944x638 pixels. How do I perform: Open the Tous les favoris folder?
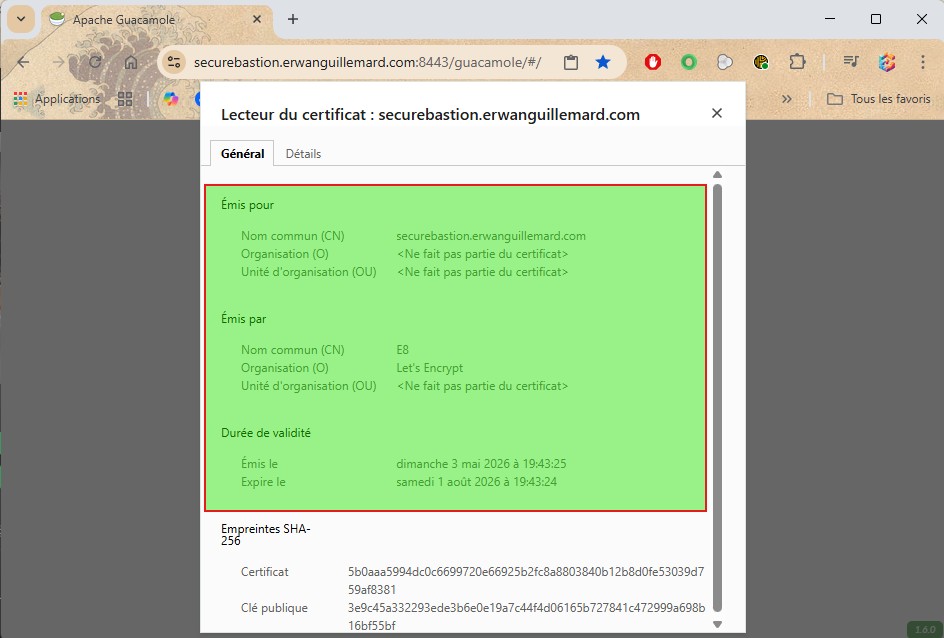point(878,99)
